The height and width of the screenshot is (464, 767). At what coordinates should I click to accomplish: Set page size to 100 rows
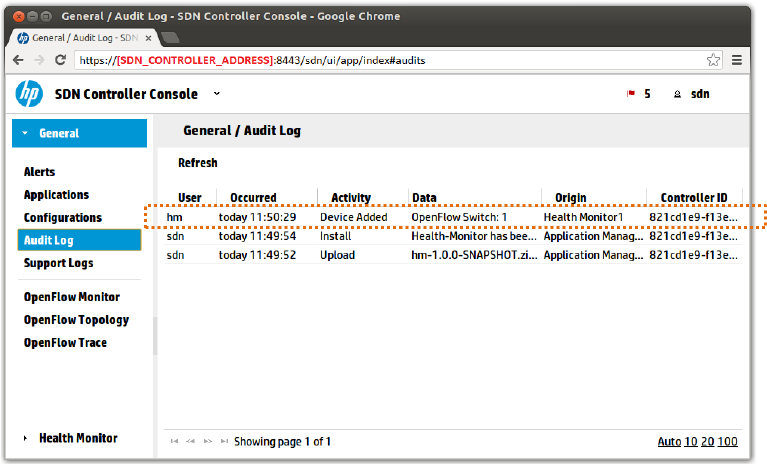pos(727,442)
